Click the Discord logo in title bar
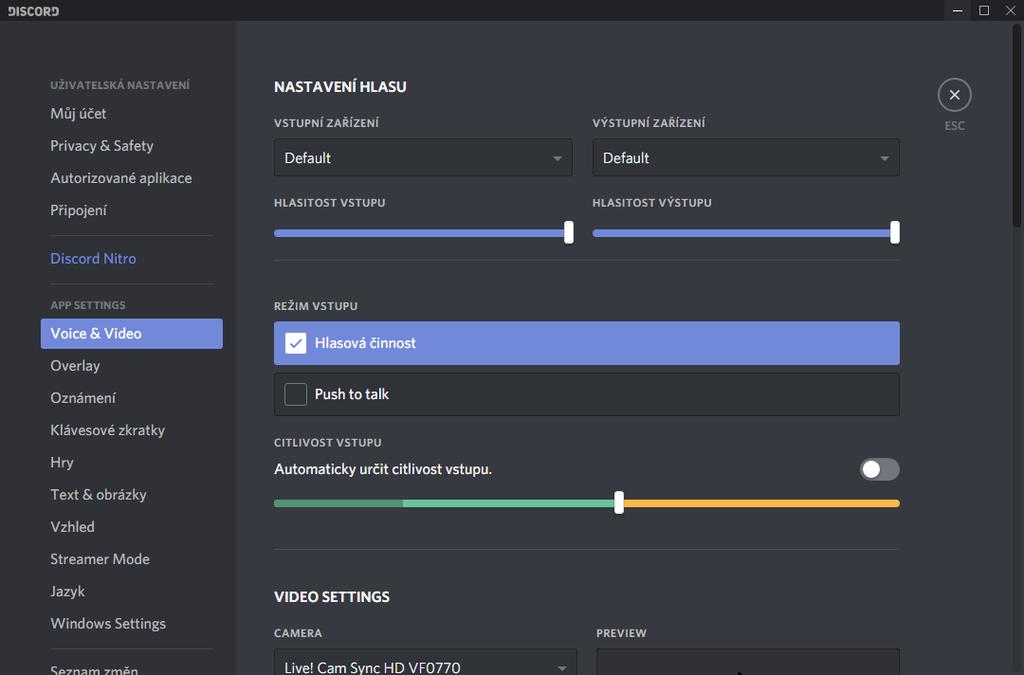Screen dimensions: 1024x675 [33, 11]
